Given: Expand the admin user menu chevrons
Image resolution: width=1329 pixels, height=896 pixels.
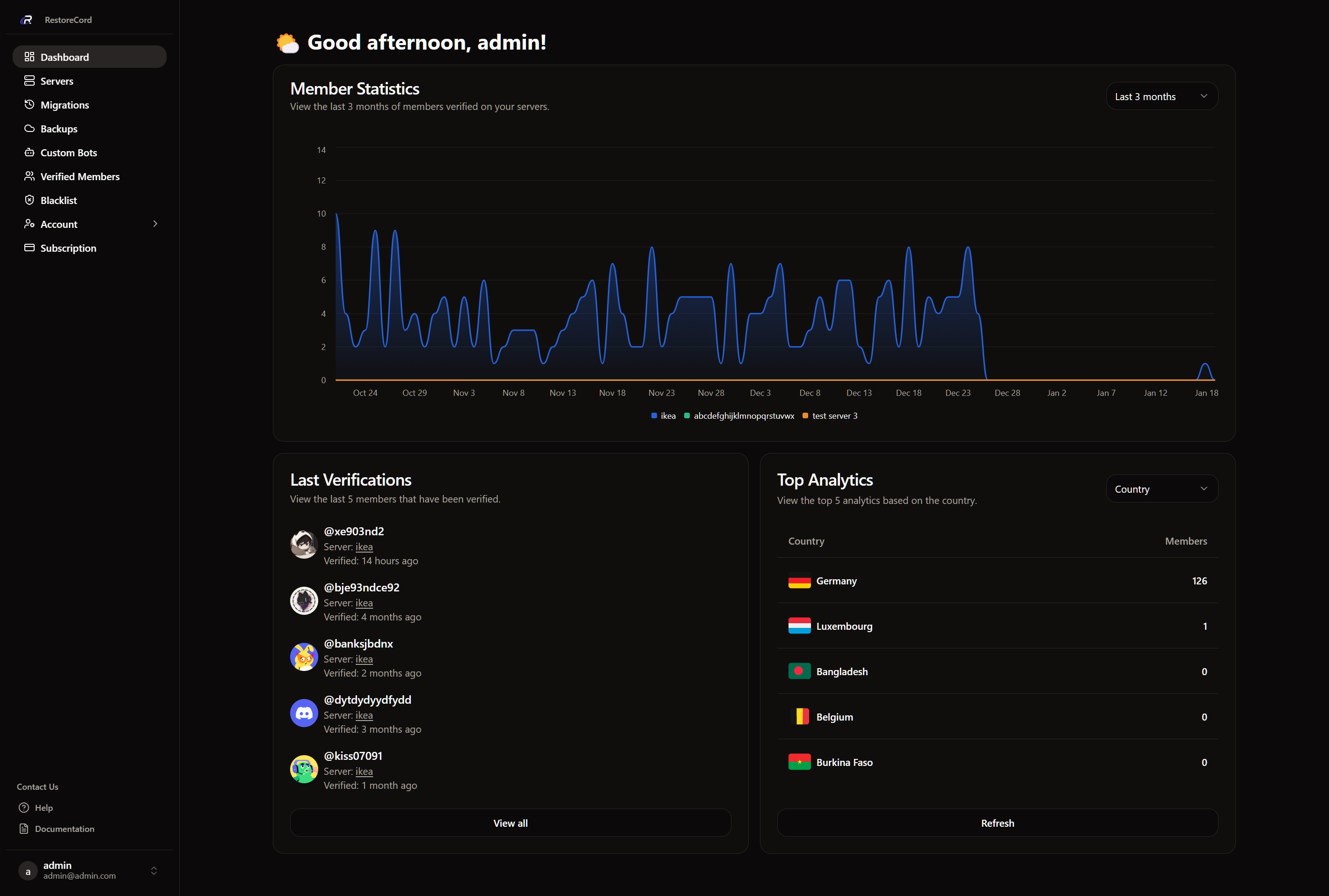Looking at the screenshot, I should 153,871.
